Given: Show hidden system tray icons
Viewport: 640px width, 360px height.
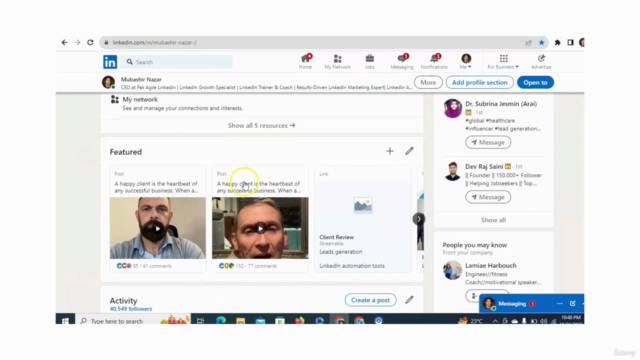Looking at the screenshot, I should pos(495,321).
